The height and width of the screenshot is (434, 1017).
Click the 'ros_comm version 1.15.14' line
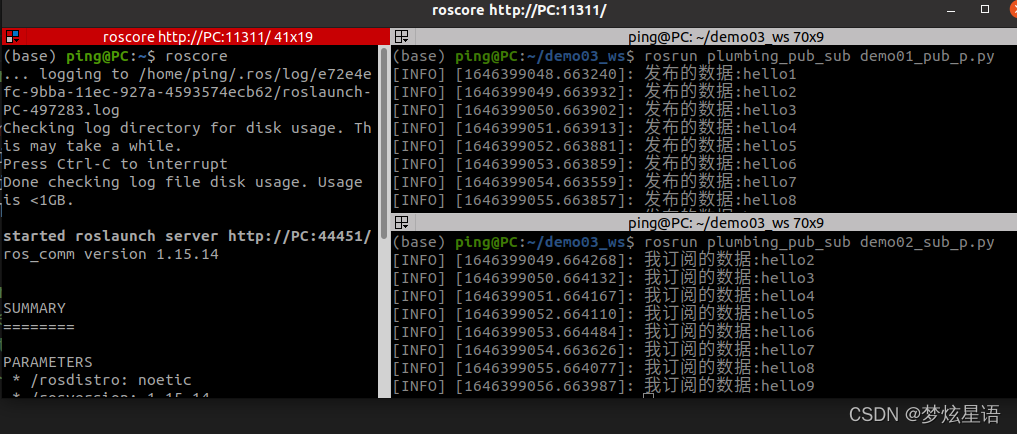click(111, 254)
